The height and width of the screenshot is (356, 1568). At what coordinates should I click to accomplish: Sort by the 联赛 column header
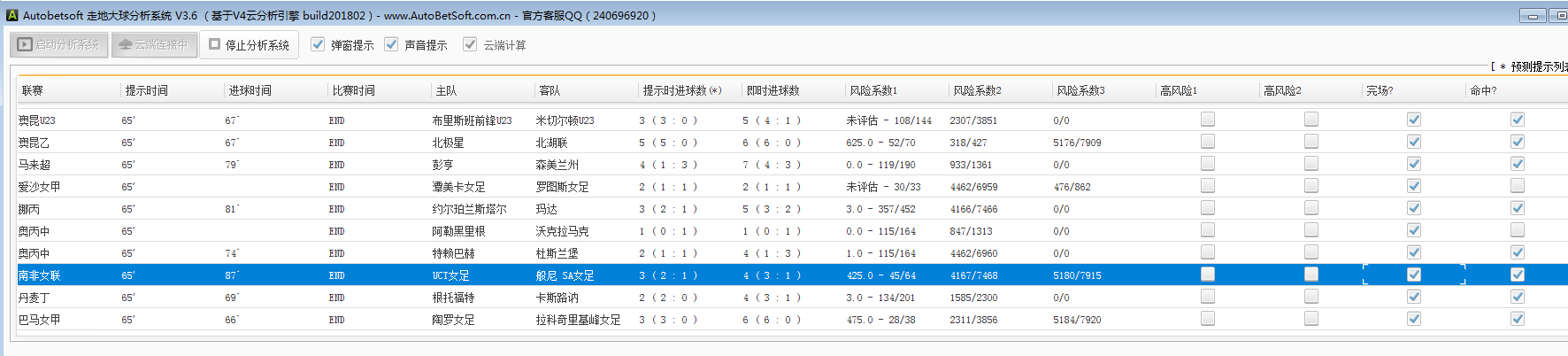(33, 90)
